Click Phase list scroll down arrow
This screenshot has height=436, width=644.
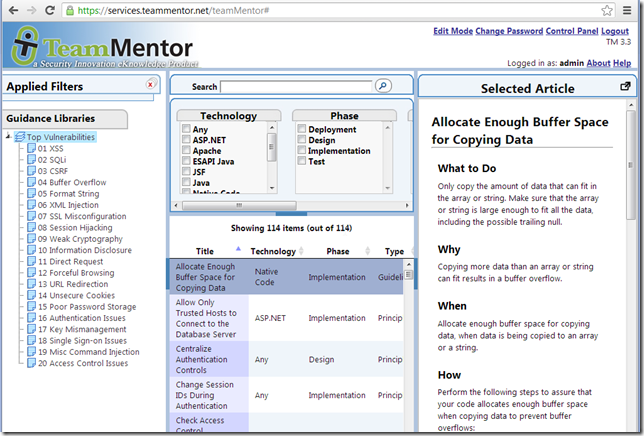[387, 188]
